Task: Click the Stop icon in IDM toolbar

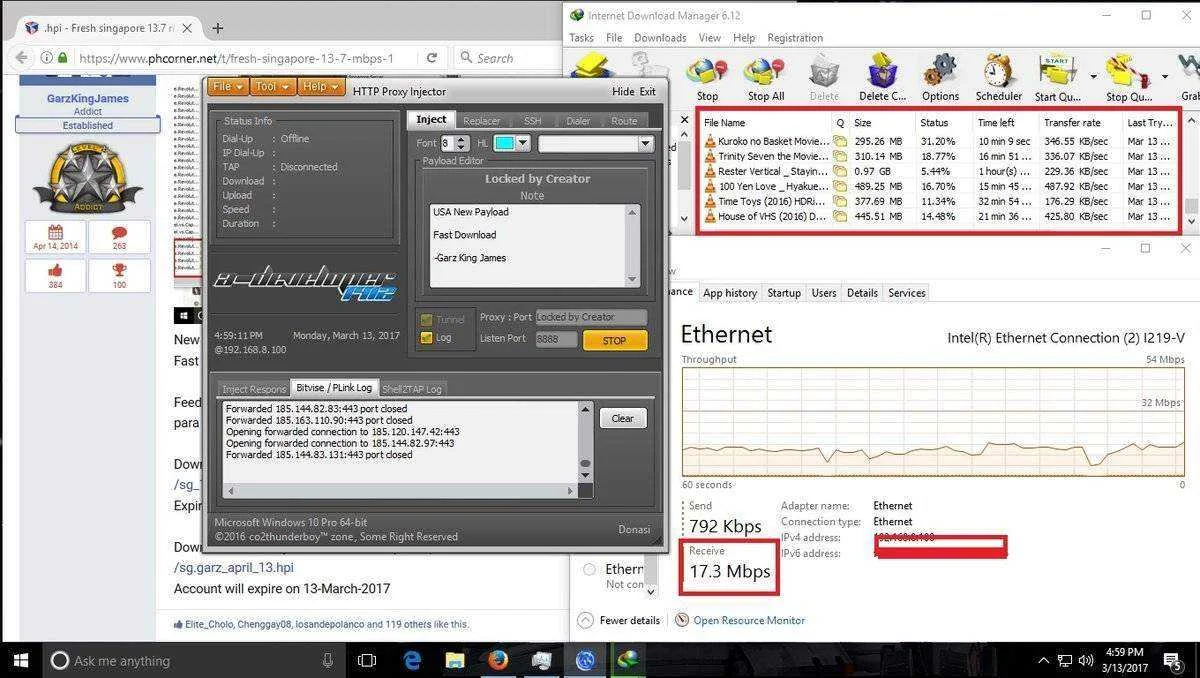Action: (708, 72)
